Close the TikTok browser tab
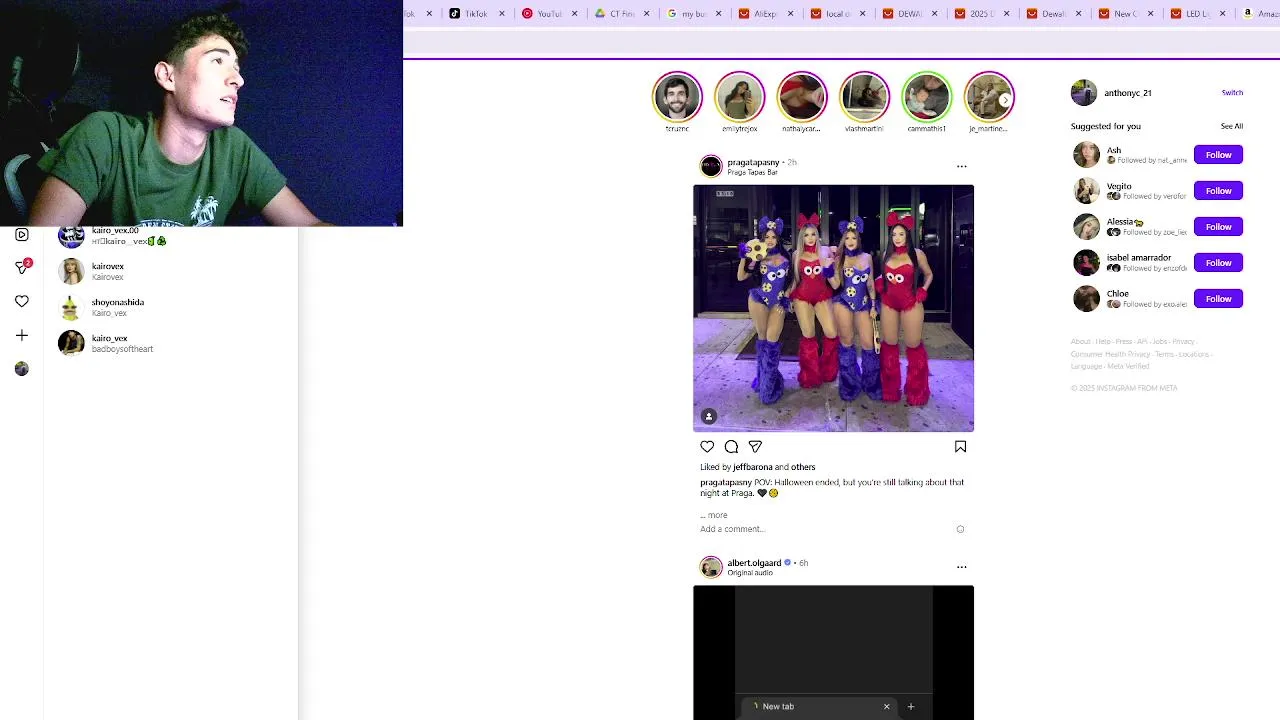Image resolution: width=1280 pixels, height=720 pixels. 502,14
